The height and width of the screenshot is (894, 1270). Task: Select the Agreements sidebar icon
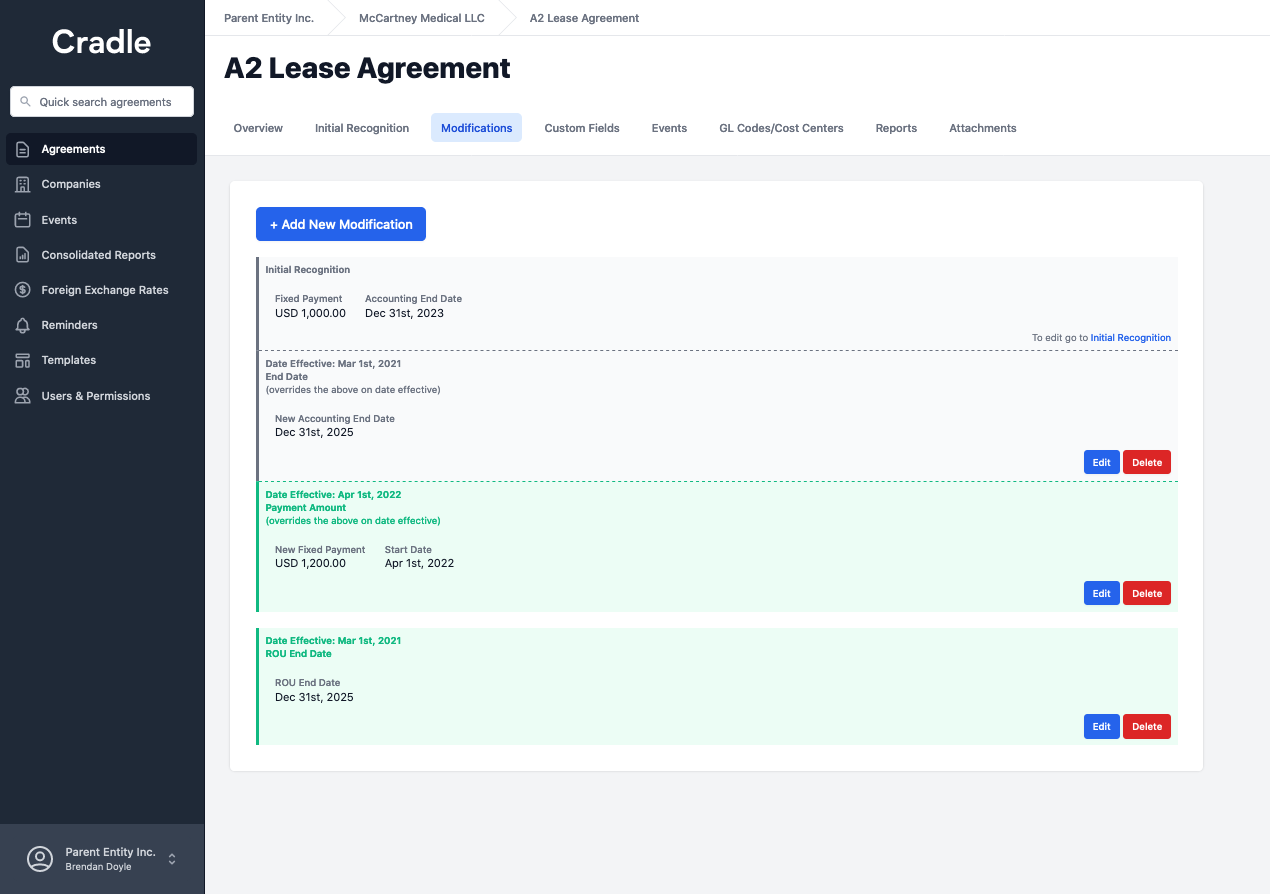(20, 148)
